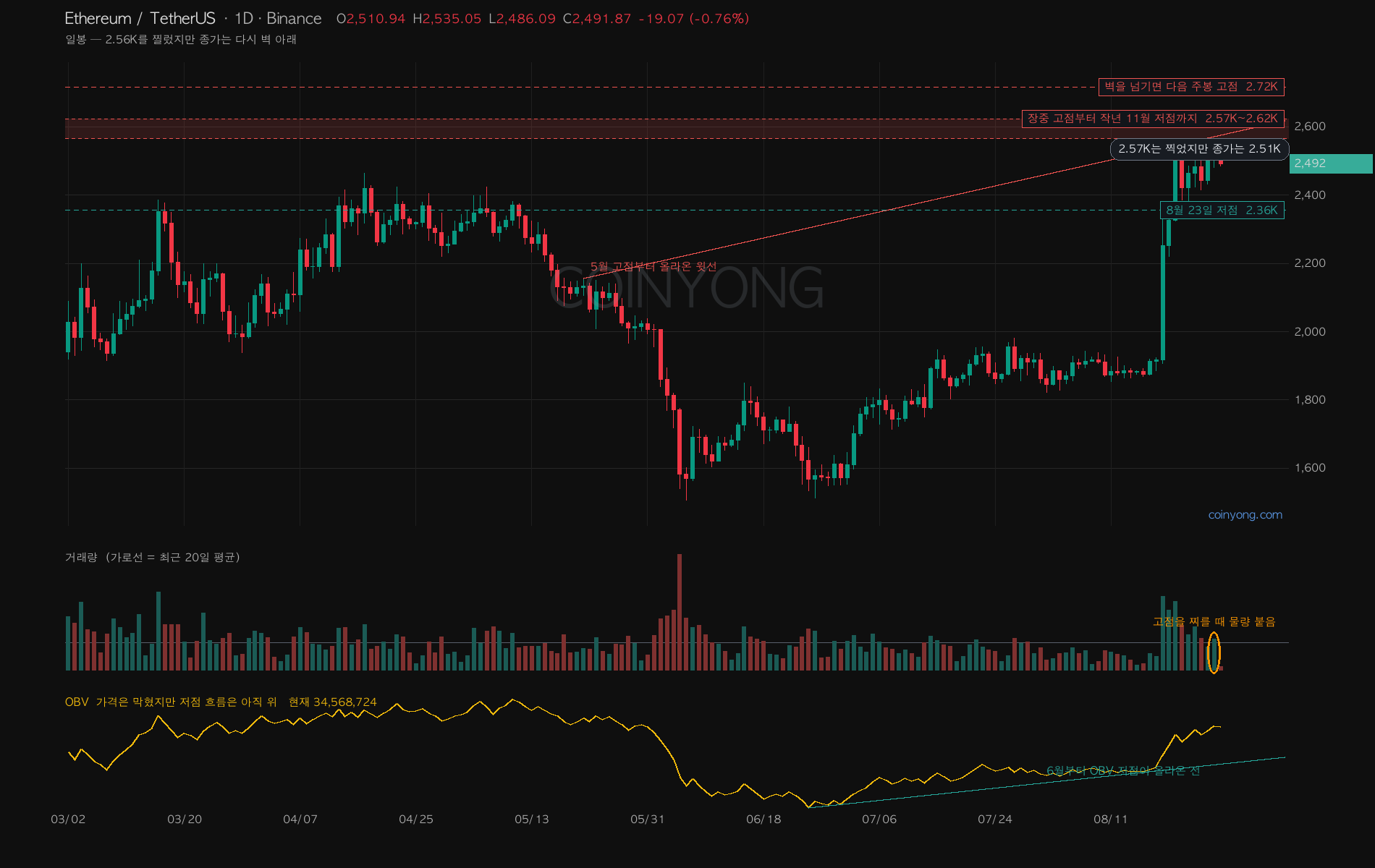Click the 2,000 price axis label
This screenshot has width=1375, height=868.
pos(1310,332)
